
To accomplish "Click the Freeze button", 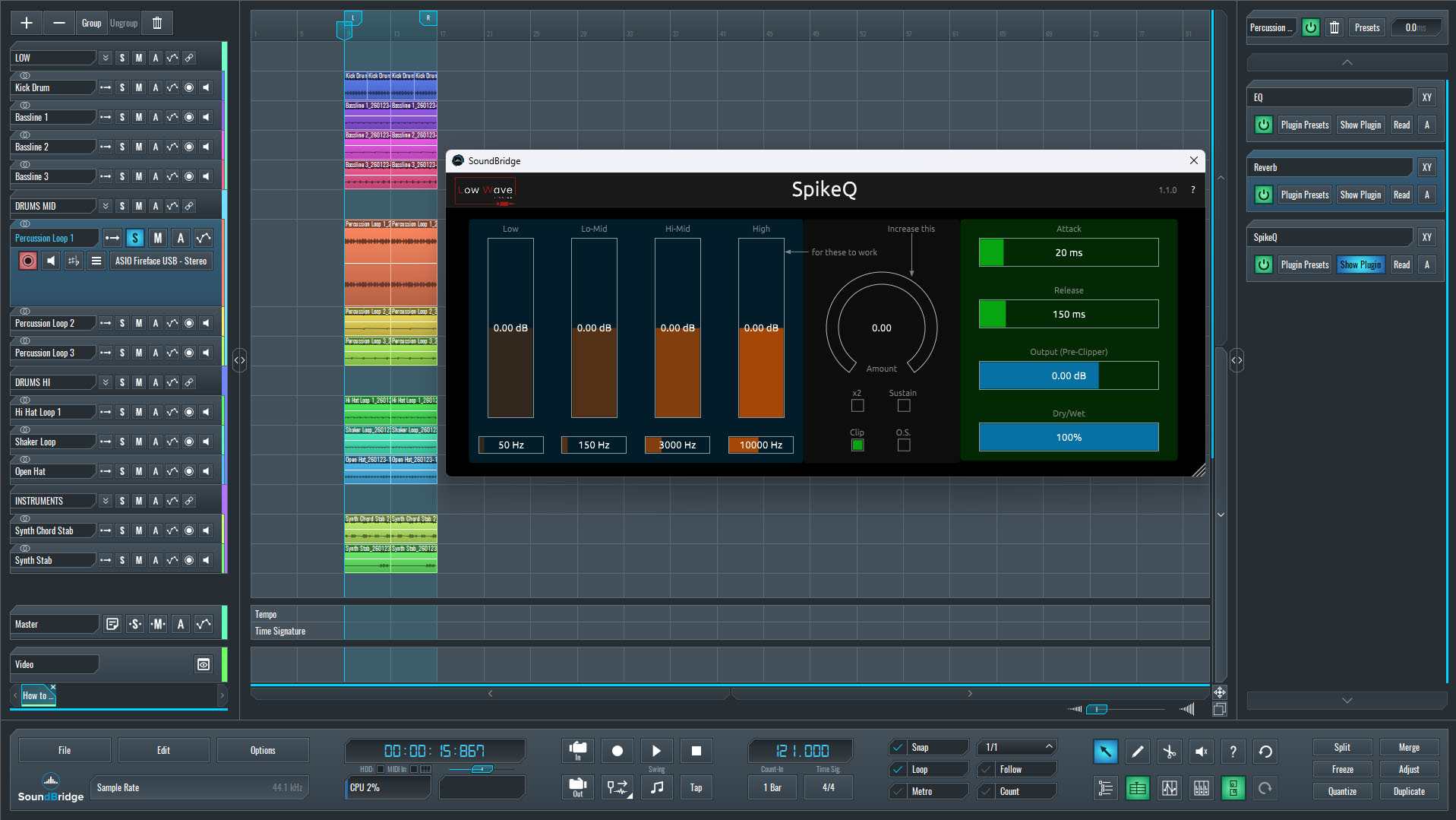I will point(1342,769).
